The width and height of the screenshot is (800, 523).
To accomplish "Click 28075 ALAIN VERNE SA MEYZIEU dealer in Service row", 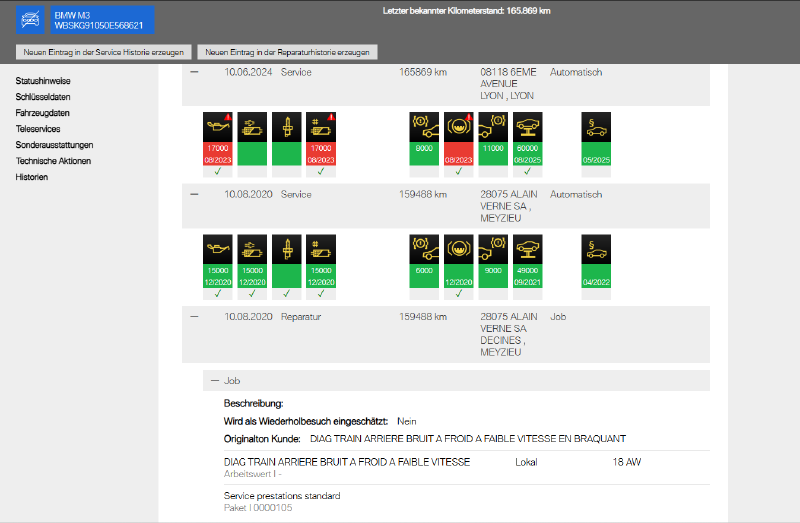I will point(509,206).
